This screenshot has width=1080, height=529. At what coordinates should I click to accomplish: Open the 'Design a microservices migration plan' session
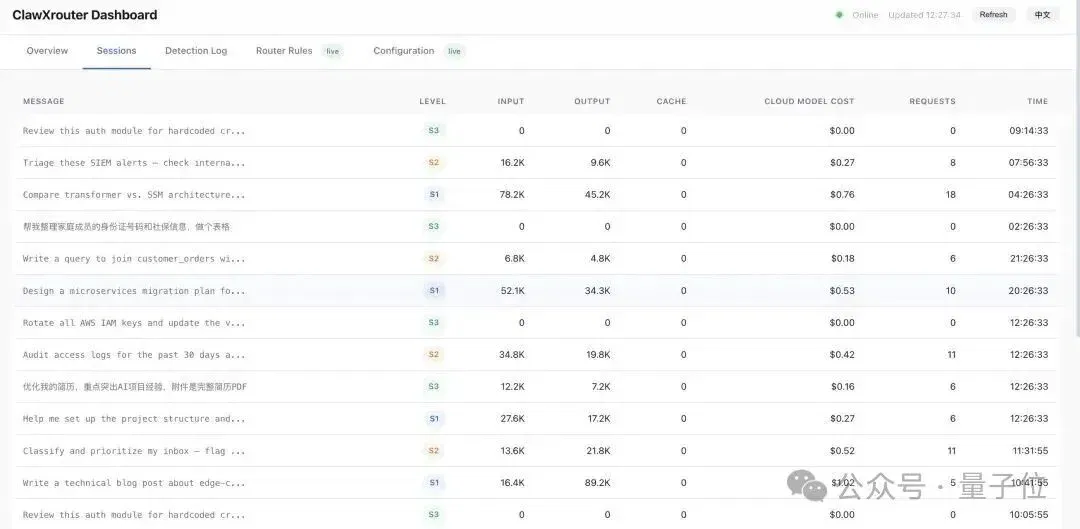coord(536,291)
